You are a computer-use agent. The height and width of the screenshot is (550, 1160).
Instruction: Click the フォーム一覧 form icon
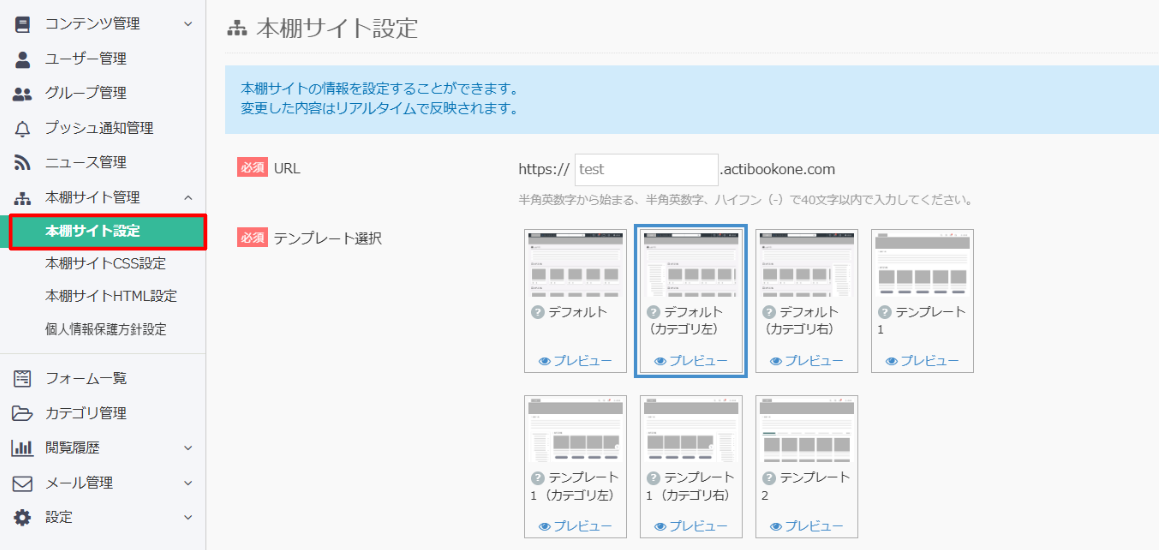tap(22, 379)
